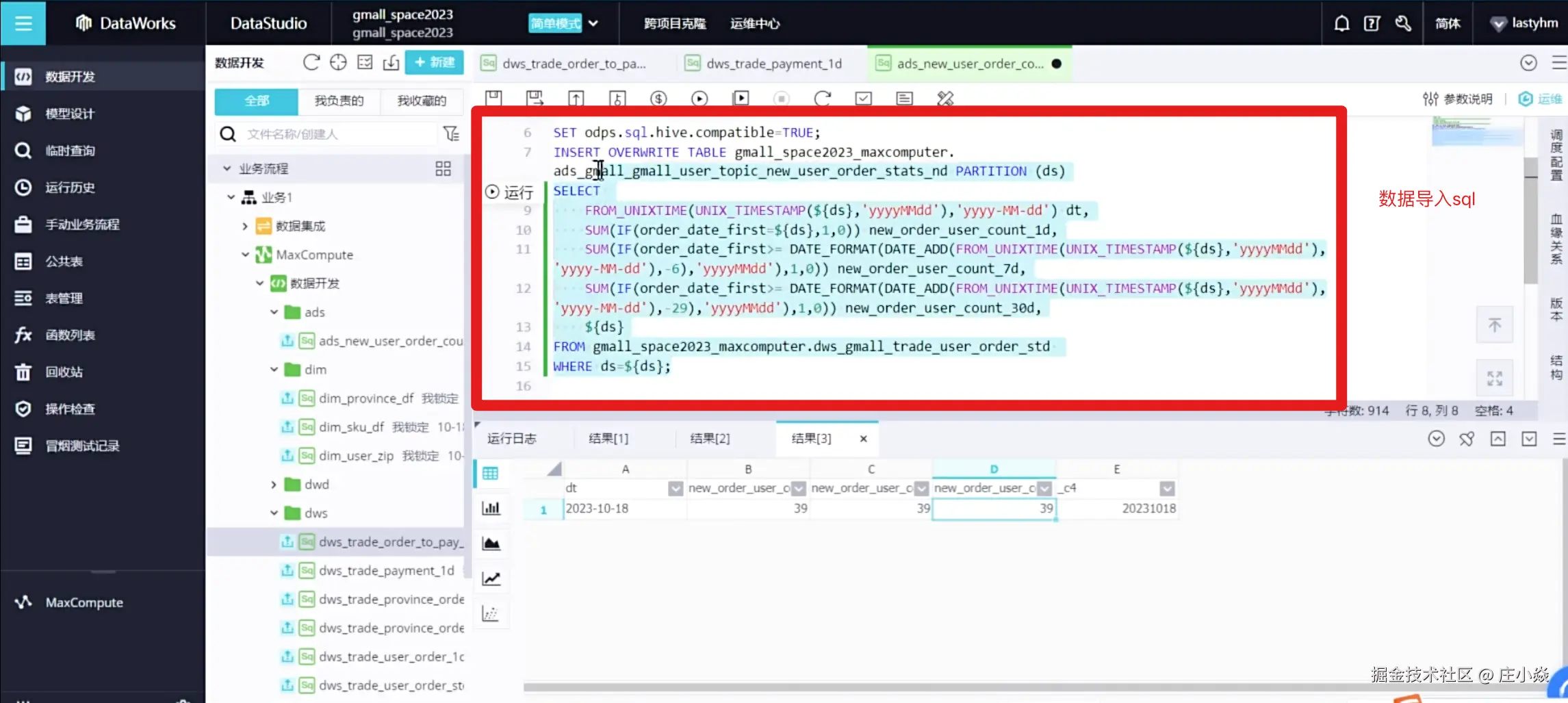The width and height of the screenshot is (1568, 703).
Task: Open 跨项目克隆
Action: click(675, 24)
